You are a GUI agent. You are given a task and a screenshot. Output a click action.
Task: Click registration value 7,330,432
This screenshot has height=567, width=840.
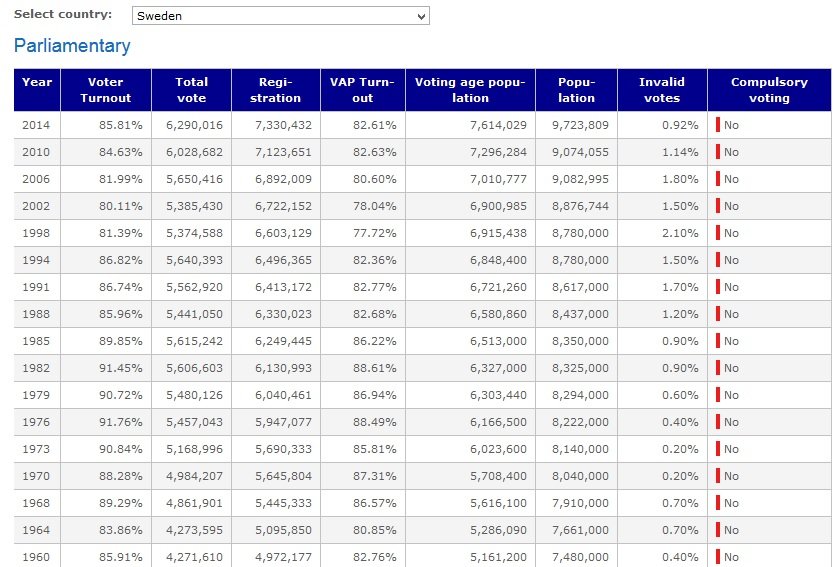(x=283, y=125)
